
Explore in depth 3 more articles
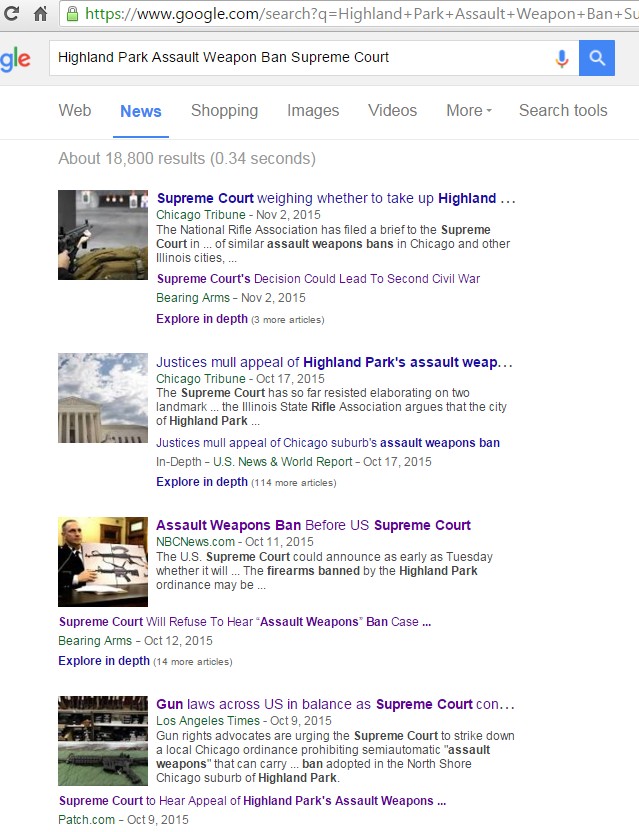(x=240, y=319)
